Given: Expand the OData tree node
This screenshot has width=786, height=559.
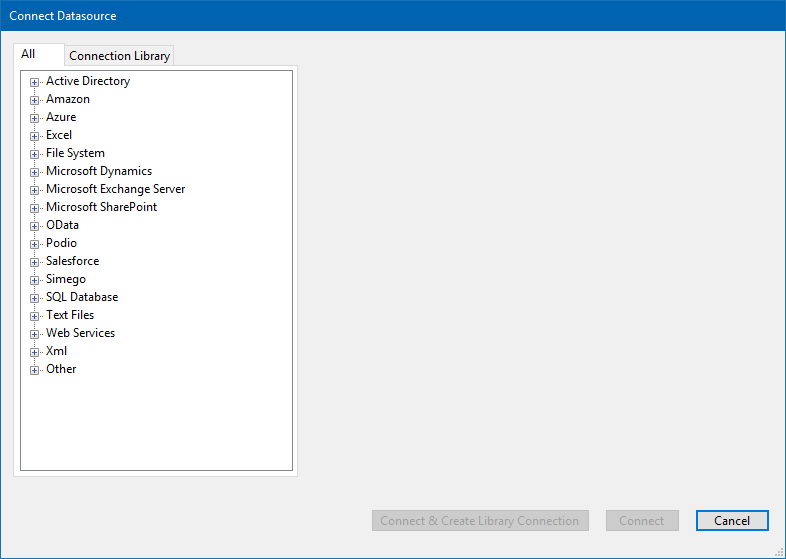Looking at the screenshot, I should click(x=34, y=226).
